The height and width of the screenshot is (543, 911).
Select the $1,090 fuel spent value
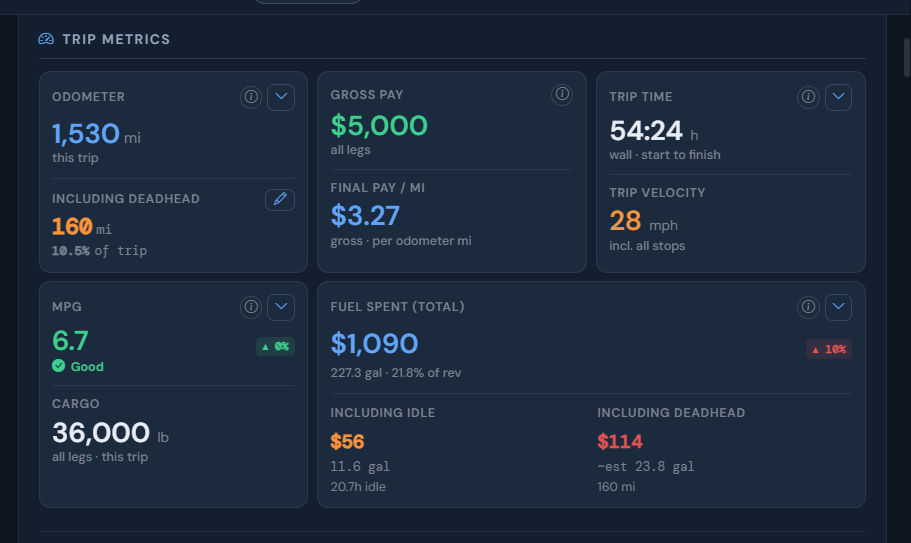pyautogui.click(x=374, y=343)
